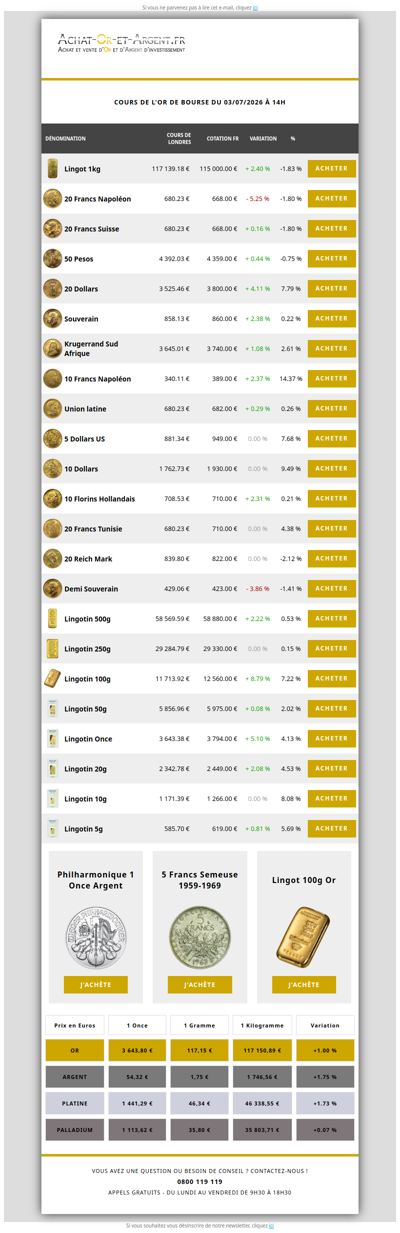Image resolution: width=400 pixels, height=1233 pixels.
Task: Click ACHETER for 20 Dollars
Action: coord(332,289)
